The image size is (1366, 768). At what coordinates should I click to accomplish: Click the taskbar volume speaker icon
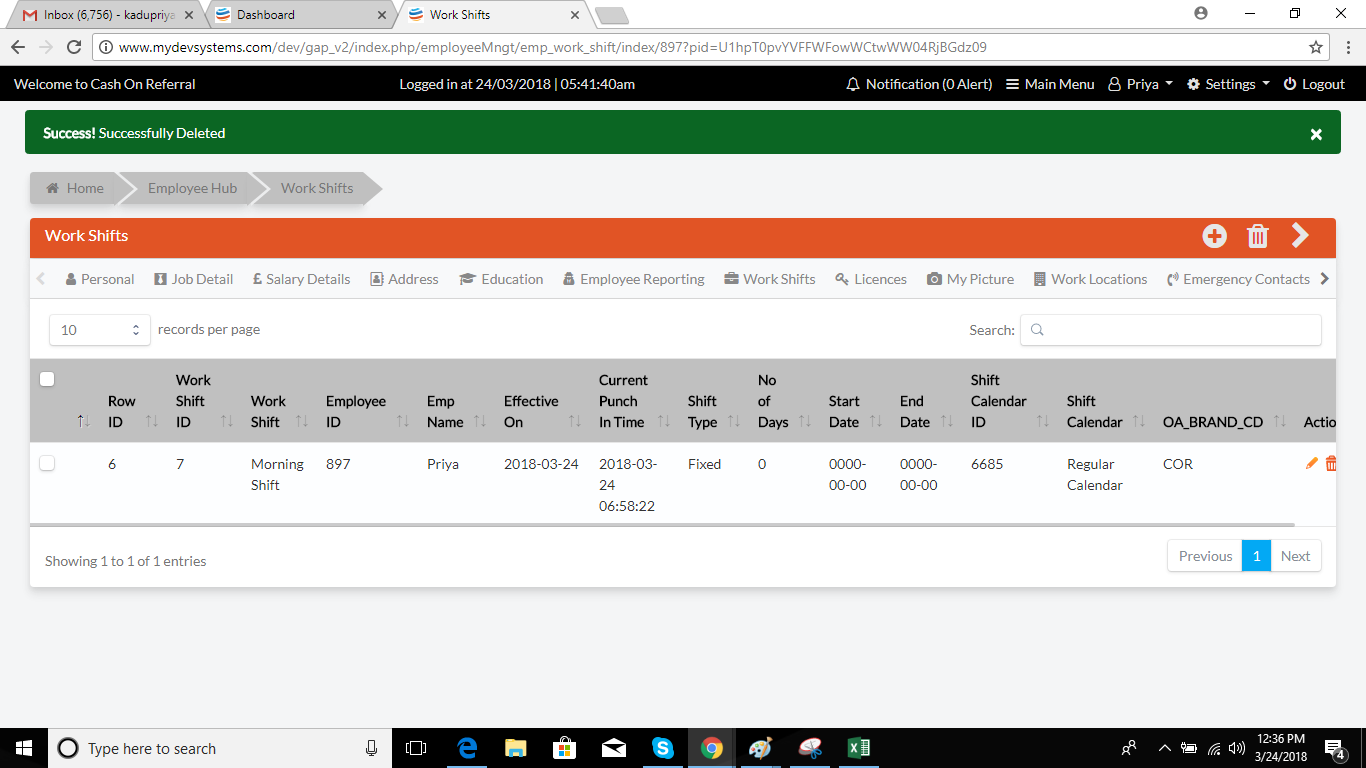click(1237, 748)
